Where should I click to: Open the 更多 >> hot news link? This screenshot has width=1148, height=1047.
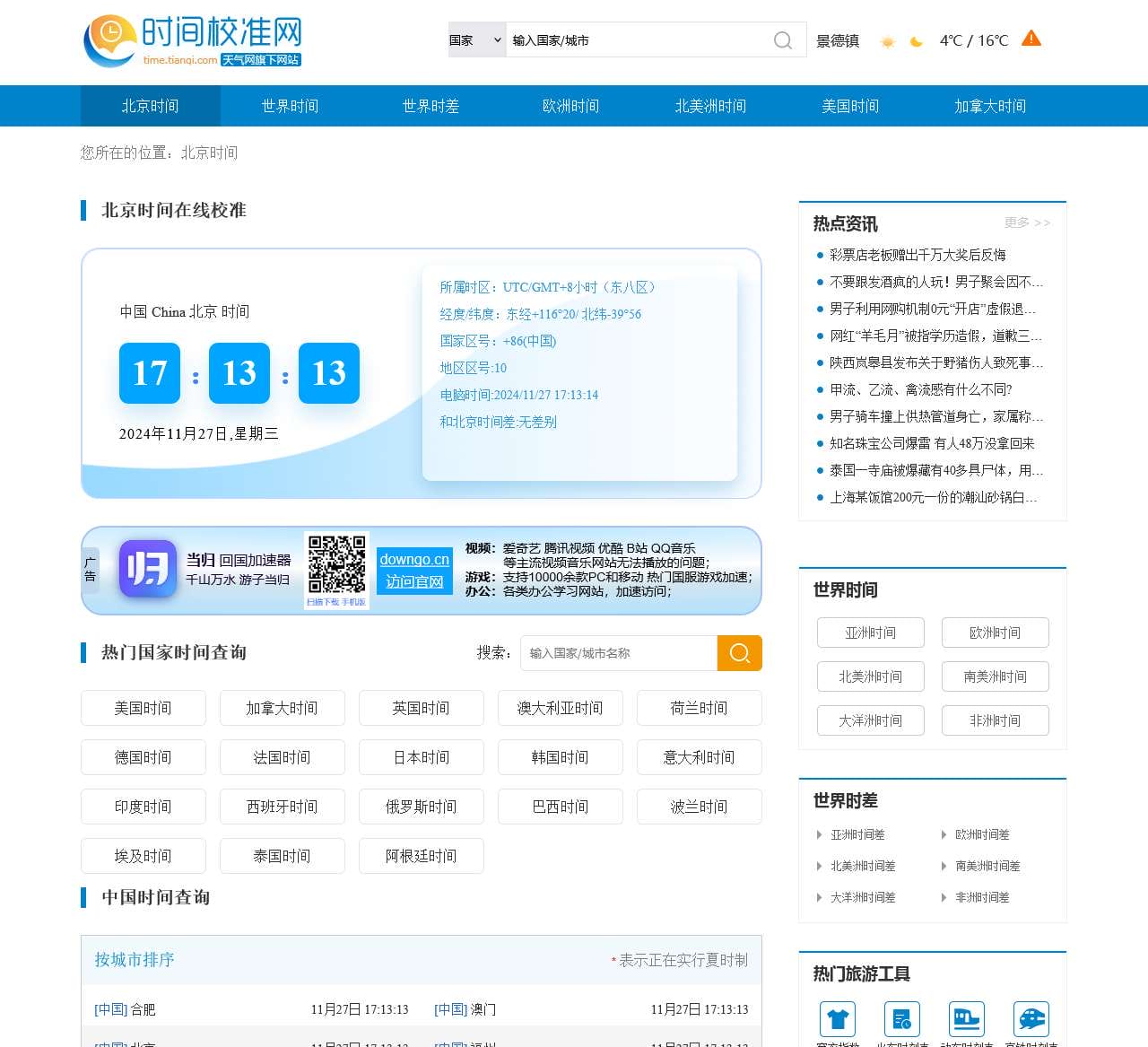coord(1027,222)
